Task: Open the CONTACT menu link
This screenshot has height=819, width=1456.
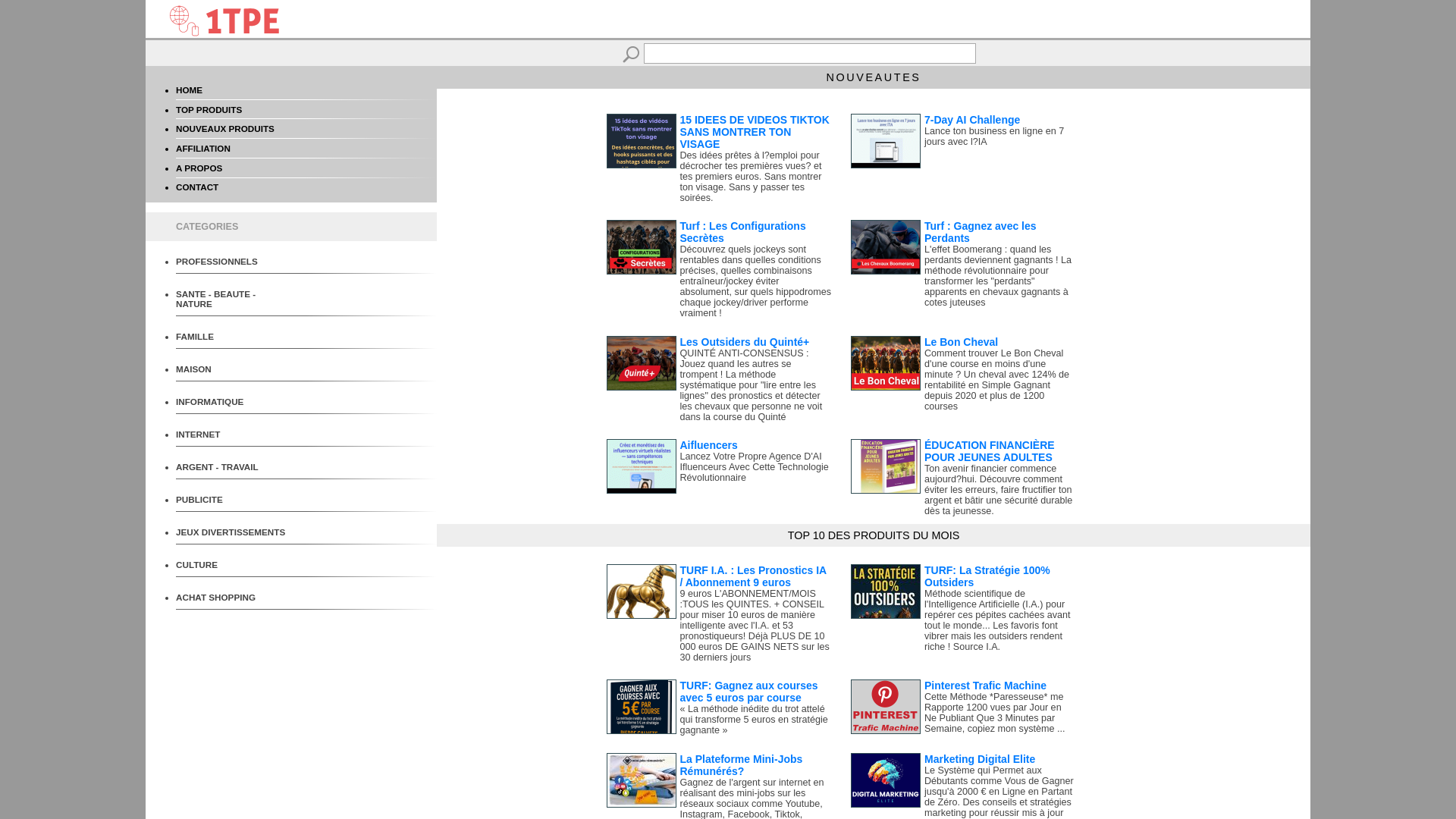Action: tap(196, 187)
